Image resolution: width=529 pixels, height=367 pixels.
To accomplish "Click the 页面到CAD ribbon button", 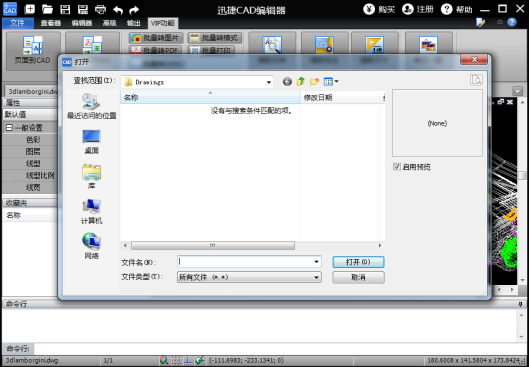I will 33,51.
